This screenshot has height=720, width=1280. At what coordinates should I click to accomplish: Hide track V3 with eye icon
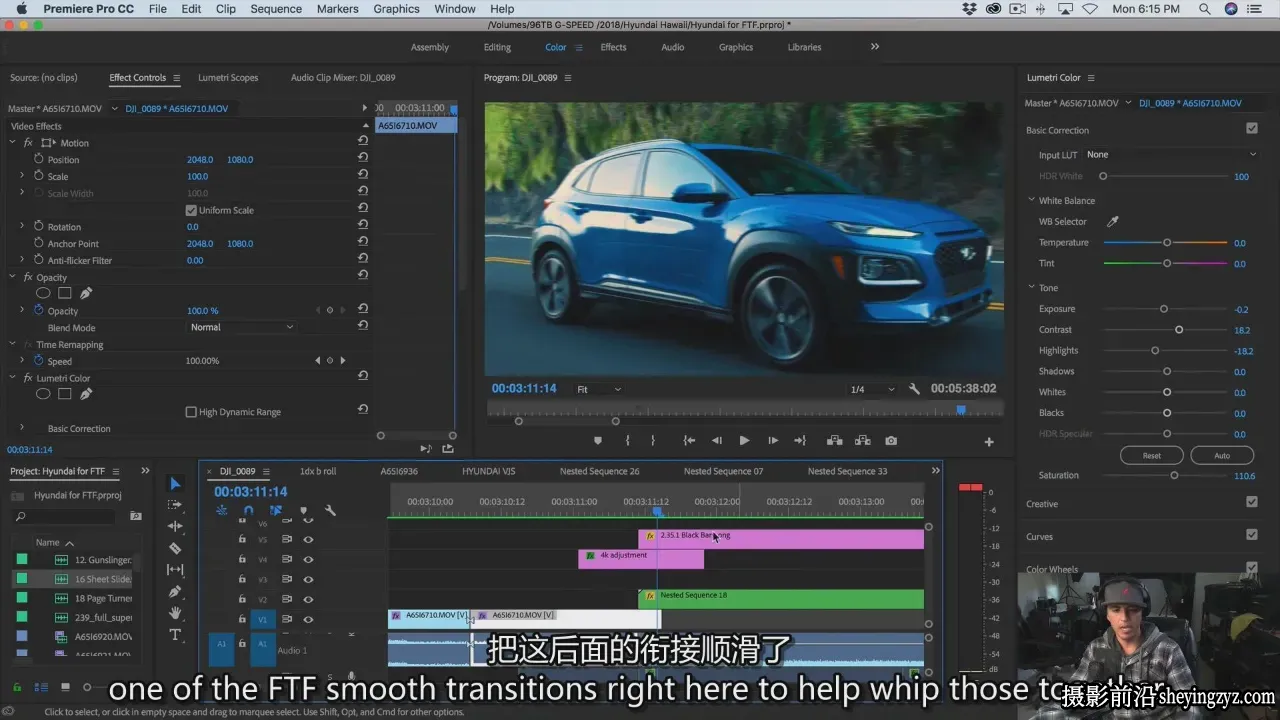click(x=308, y=579)
